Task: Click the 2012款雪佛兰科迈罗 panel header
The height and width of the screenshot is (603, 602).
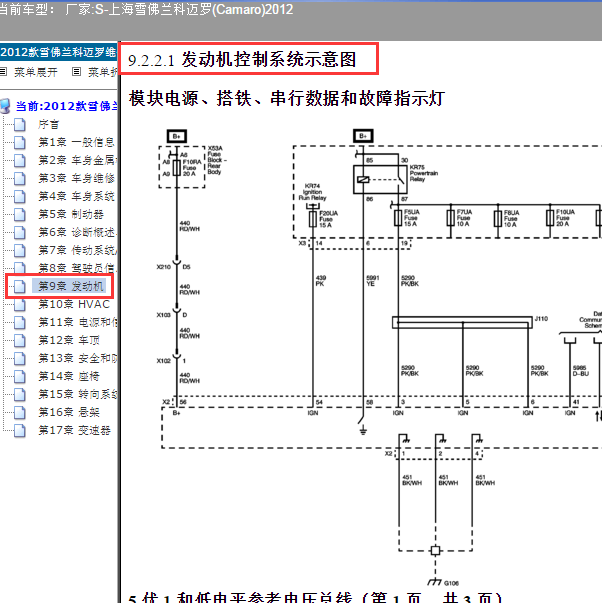Action: coord(58,52)
